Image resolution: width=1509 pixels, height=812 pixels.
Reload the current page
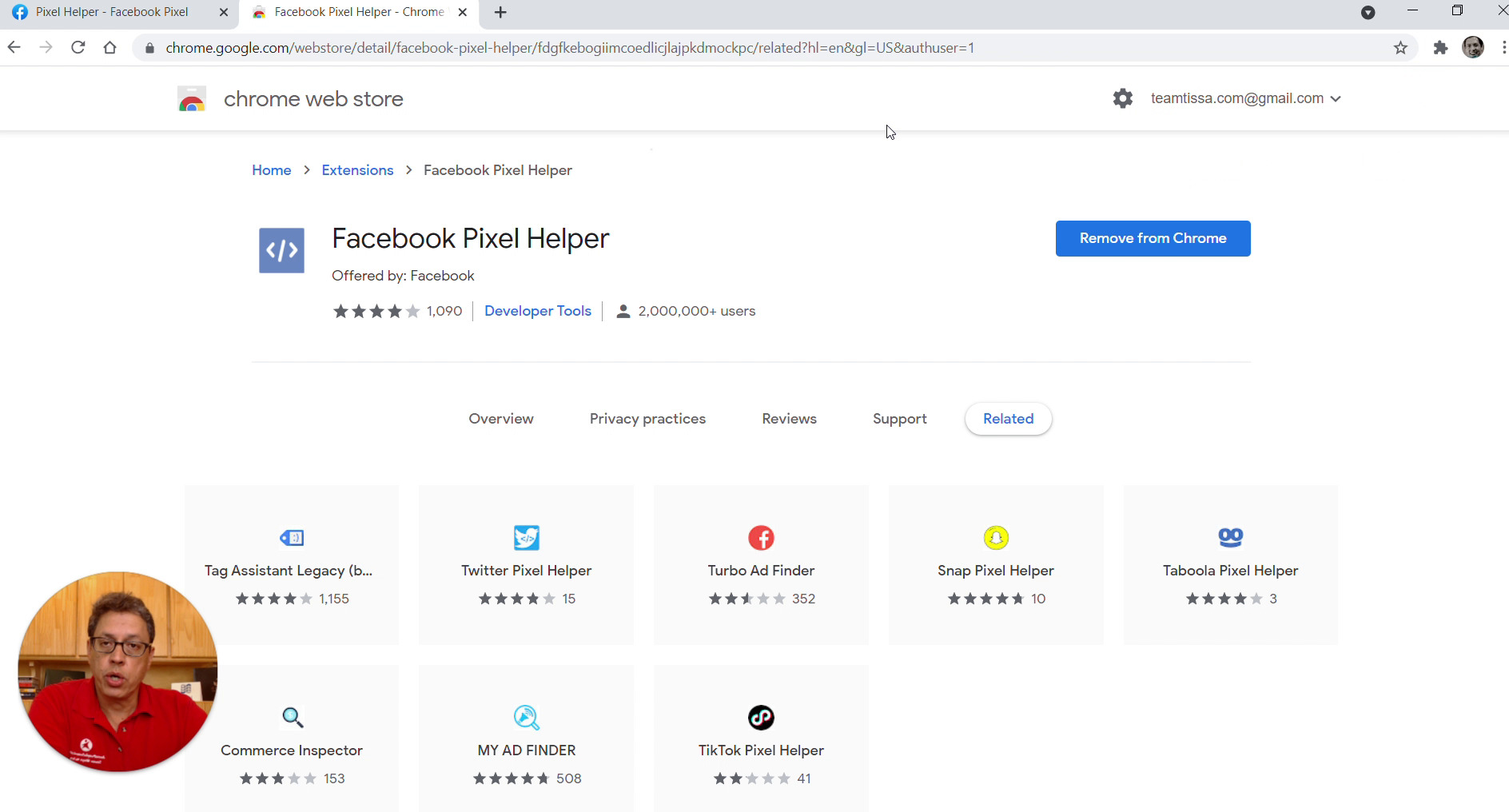click(78, 48)
